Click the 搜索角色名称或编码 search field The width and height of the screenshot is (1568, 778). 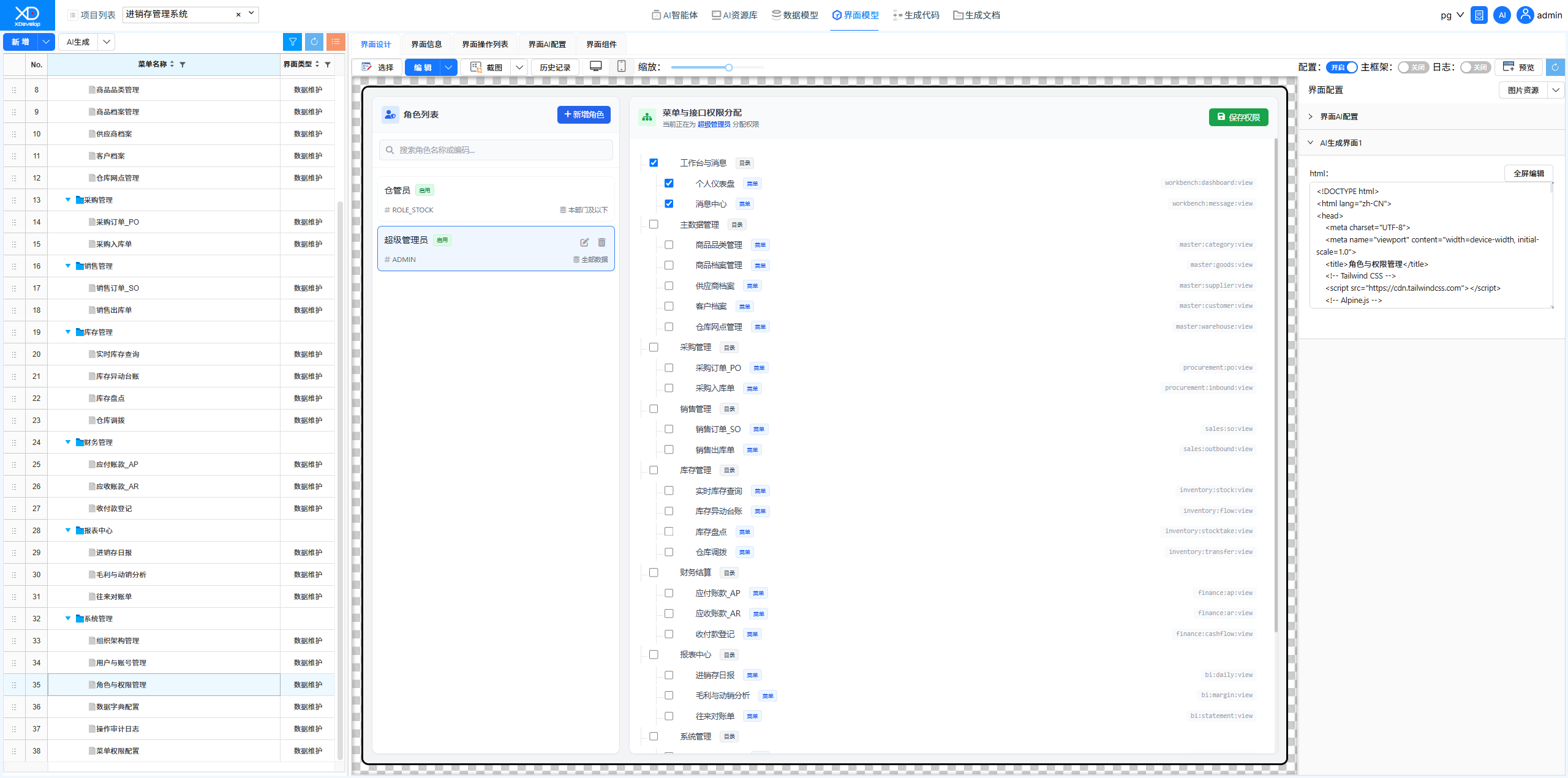(x=496, y=150)
